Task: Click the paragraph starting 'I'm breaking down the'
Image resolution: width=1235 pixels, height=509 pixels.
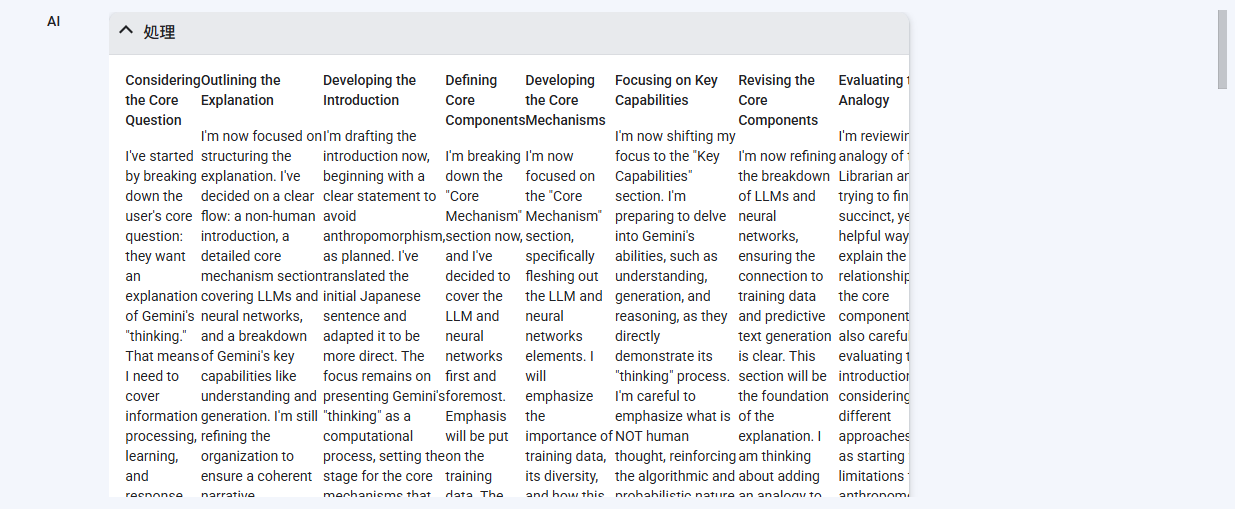Action: tap(484, 322)
